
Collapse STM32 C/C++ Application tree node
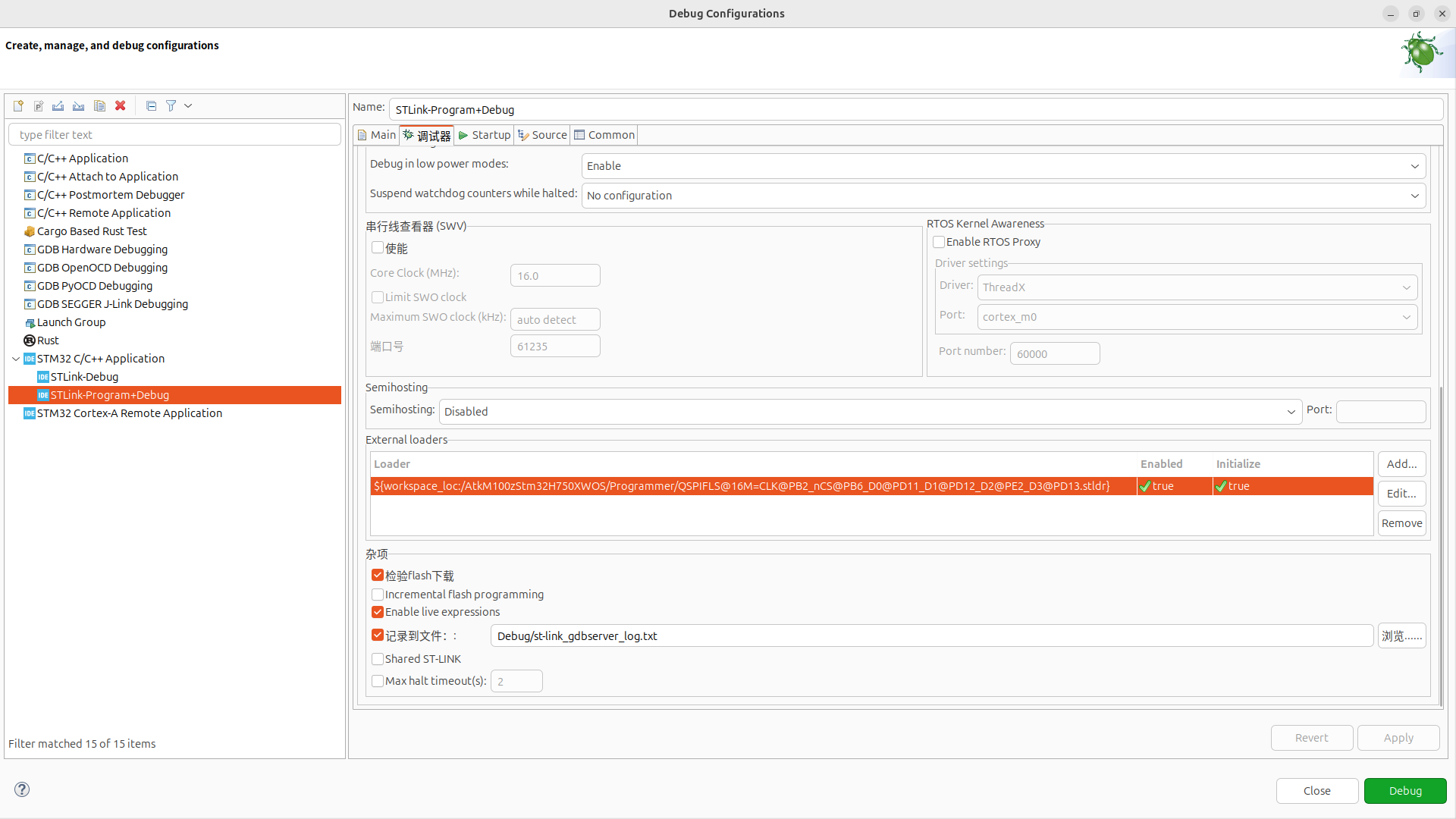pyautogui.click(x=16, y=359)
